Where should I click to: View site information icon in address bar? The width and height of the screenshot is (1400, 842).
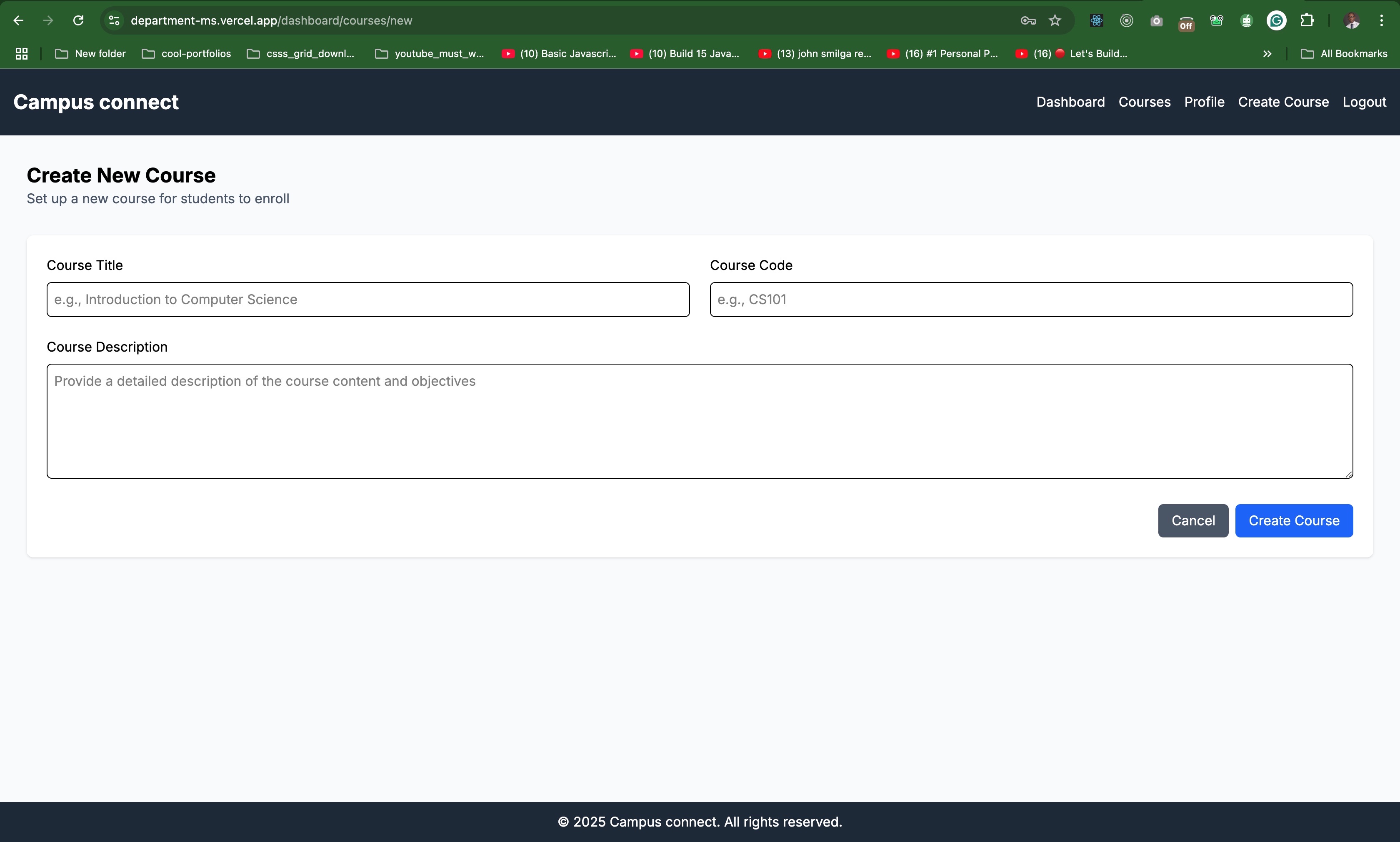pos(114,20)
